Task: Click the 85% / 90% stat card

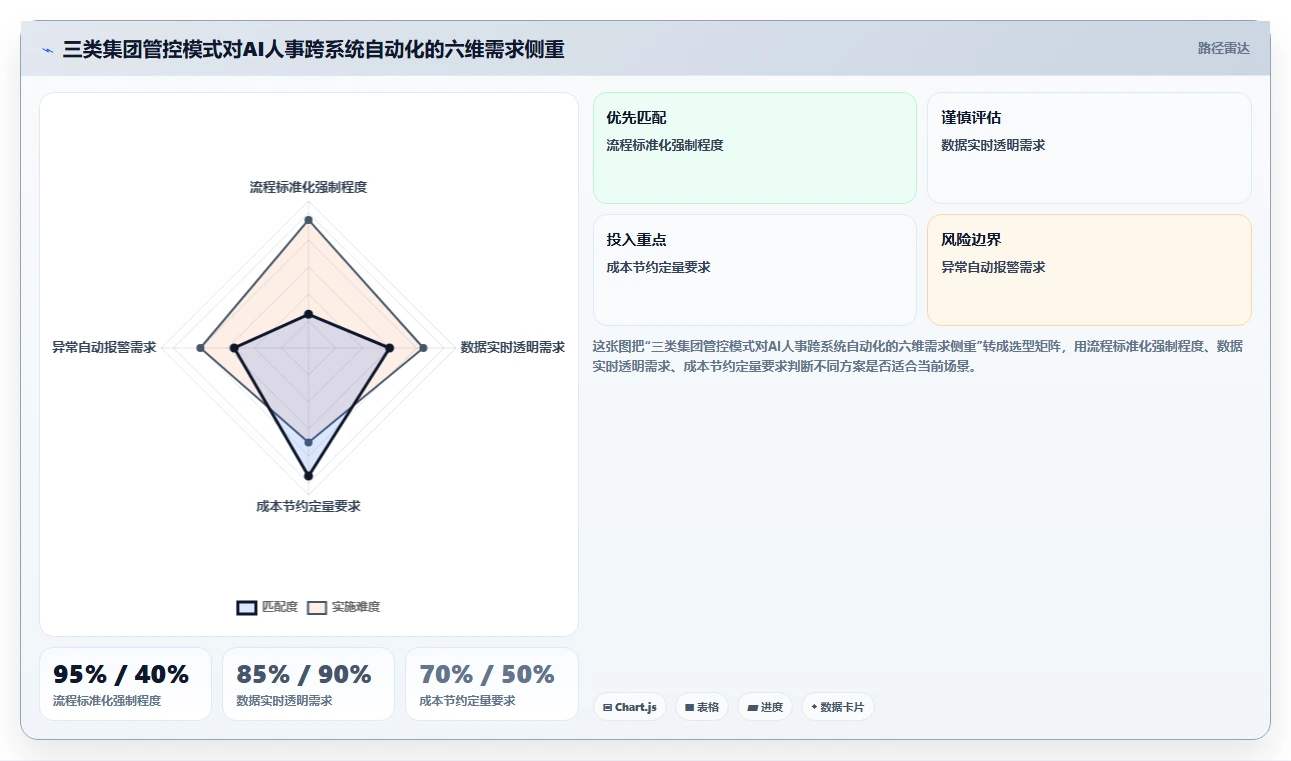Action: coord(308,684)
